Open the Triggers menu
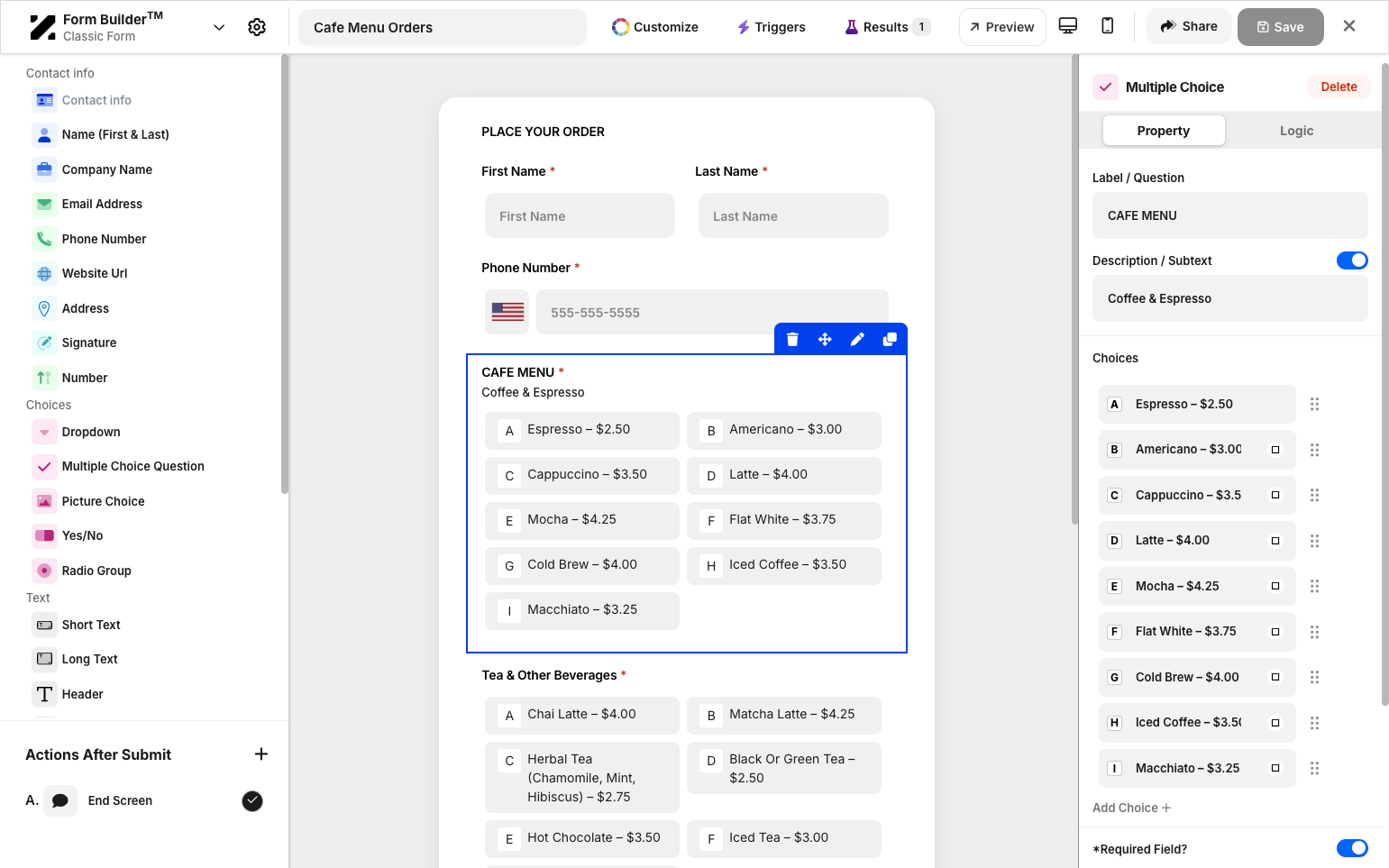The width and height of the screenshot is (1389, 868). click(772, 27)
